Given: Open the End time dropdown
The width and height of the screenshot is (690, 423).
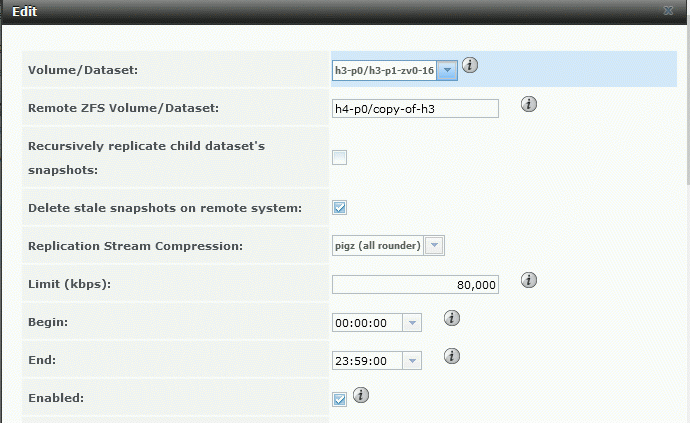Looking at the screenshot, I should (412, 361).
